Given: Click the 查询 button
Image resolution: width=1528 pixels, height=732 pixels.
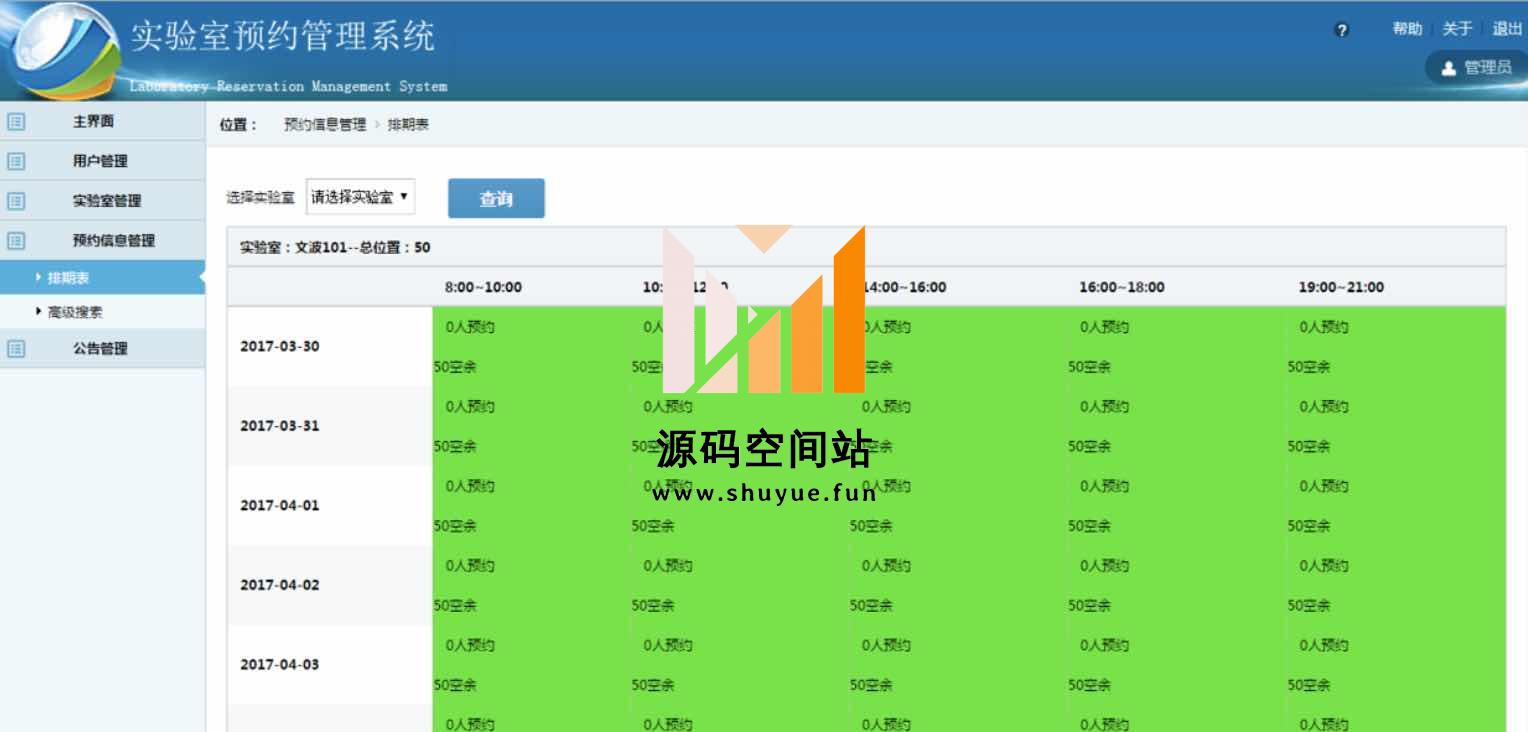Looking at the screenshot, I should point(496,198).
